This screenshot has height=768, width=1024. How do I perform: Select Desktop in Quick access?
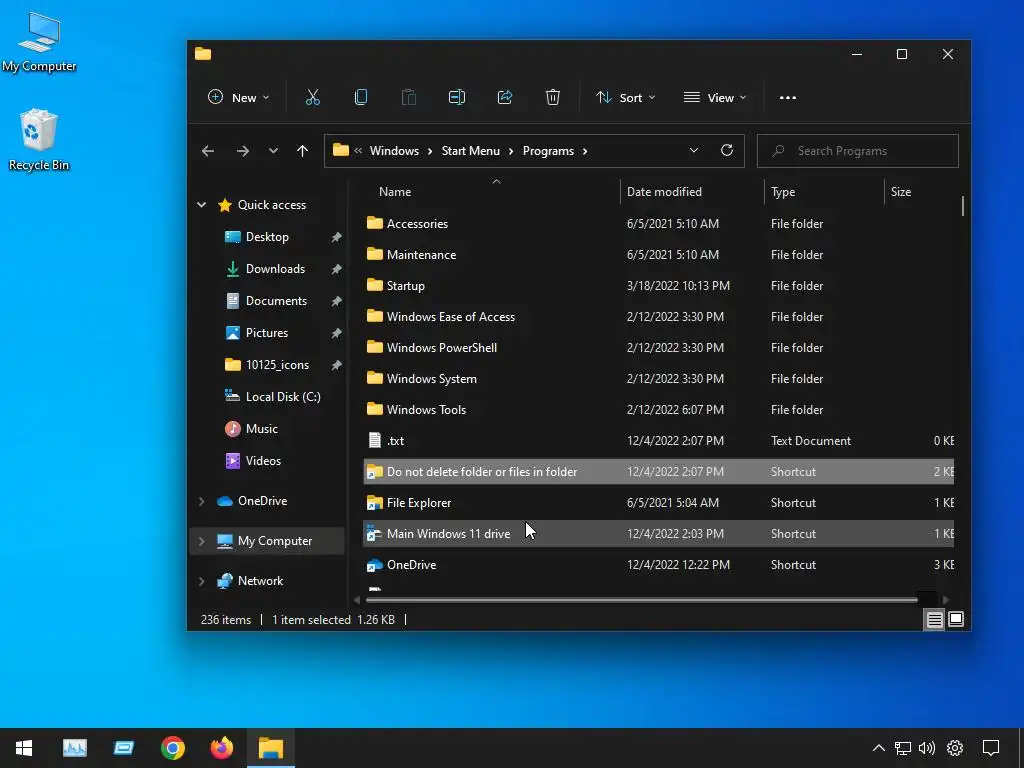[268, 237]
